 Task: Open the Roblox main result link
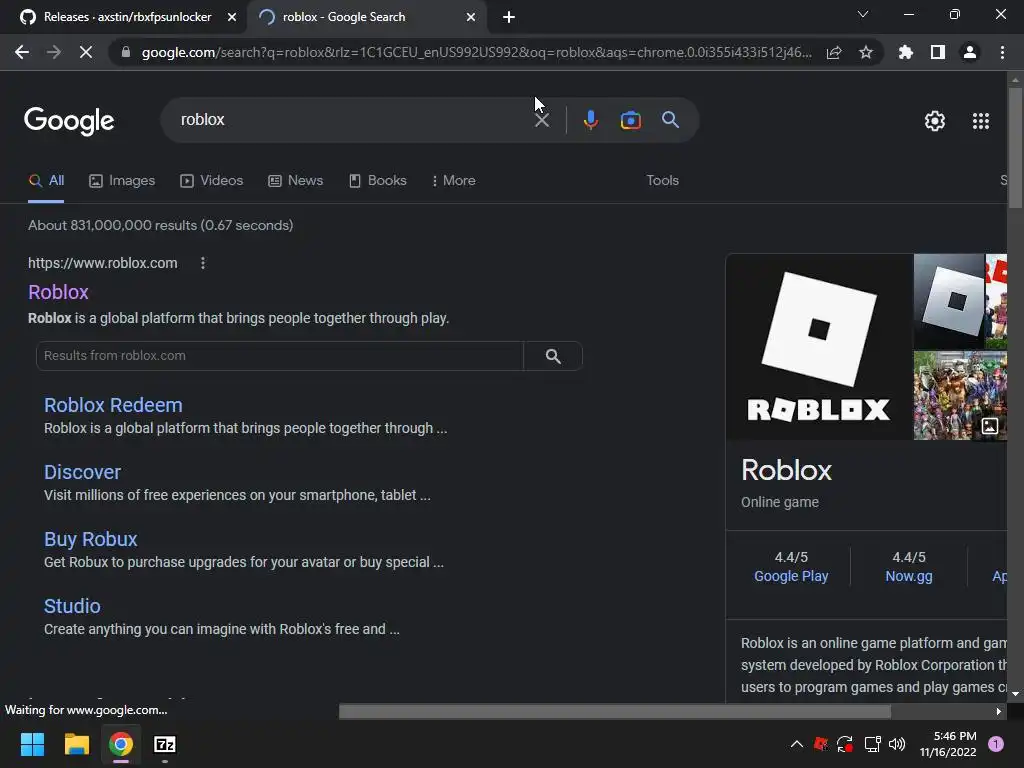[x=58, y=292]
